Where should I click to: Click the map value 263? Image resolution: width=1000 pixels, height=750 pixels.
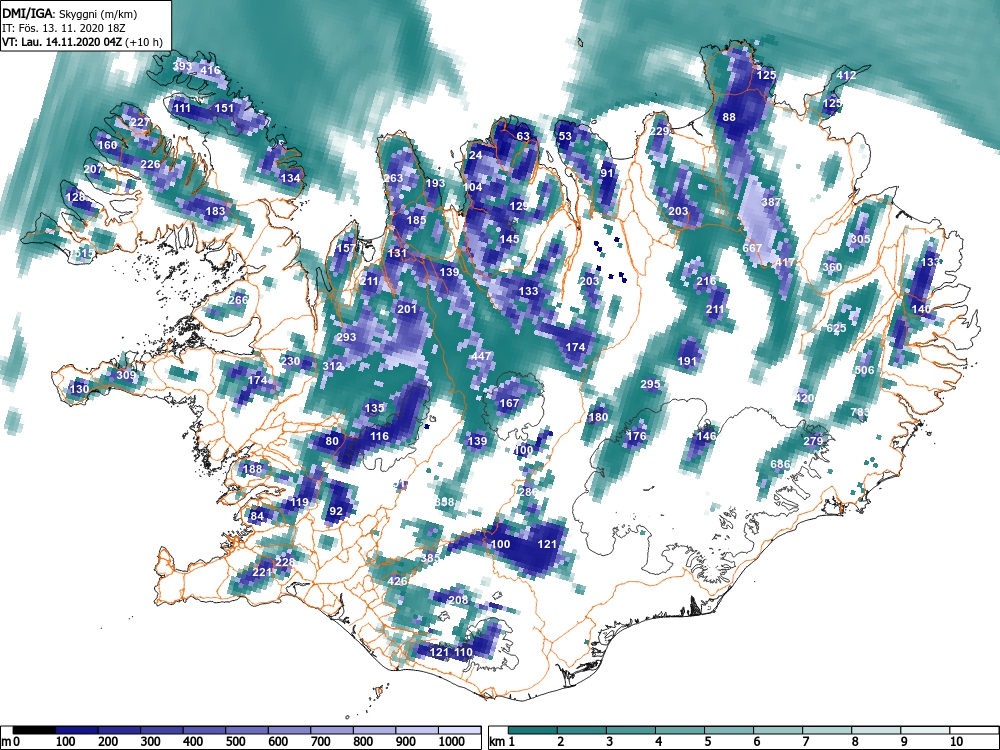393,178
